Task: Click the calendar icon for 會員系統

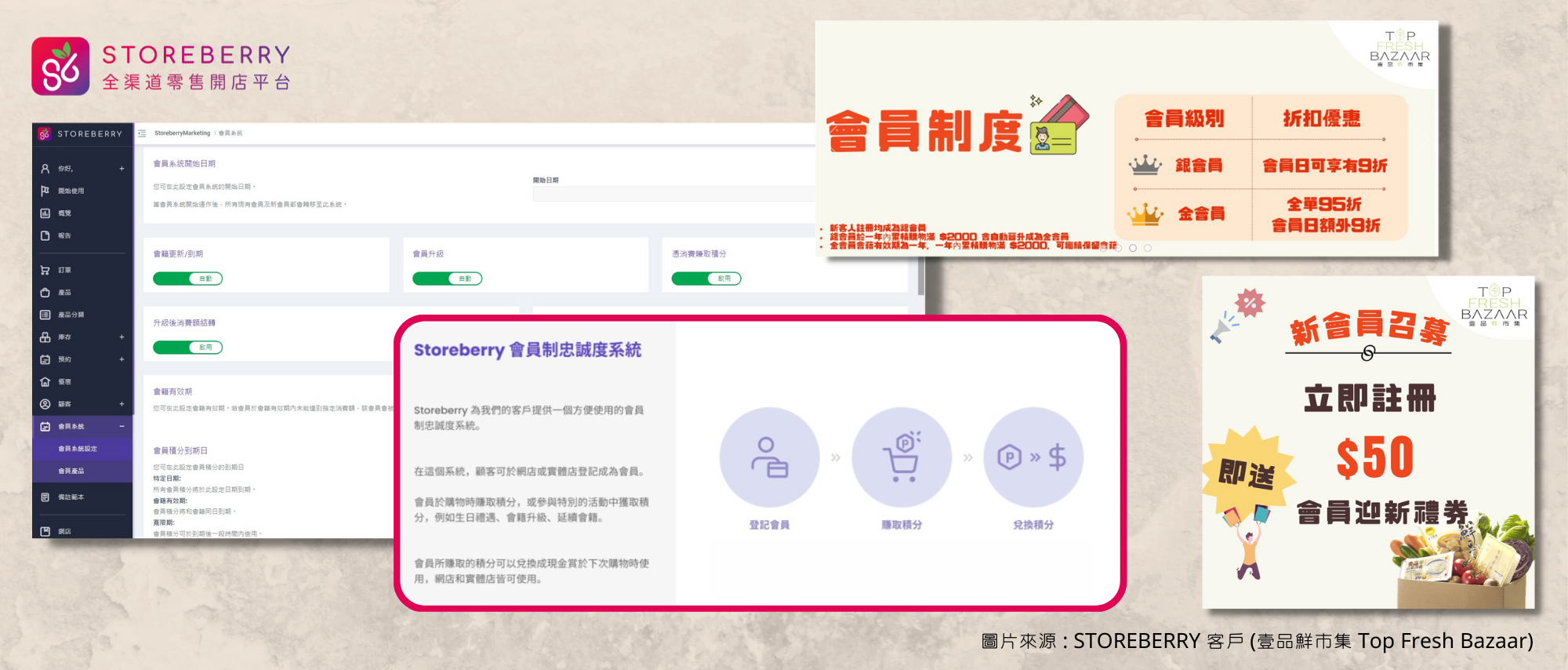Action: click(45, 427)
